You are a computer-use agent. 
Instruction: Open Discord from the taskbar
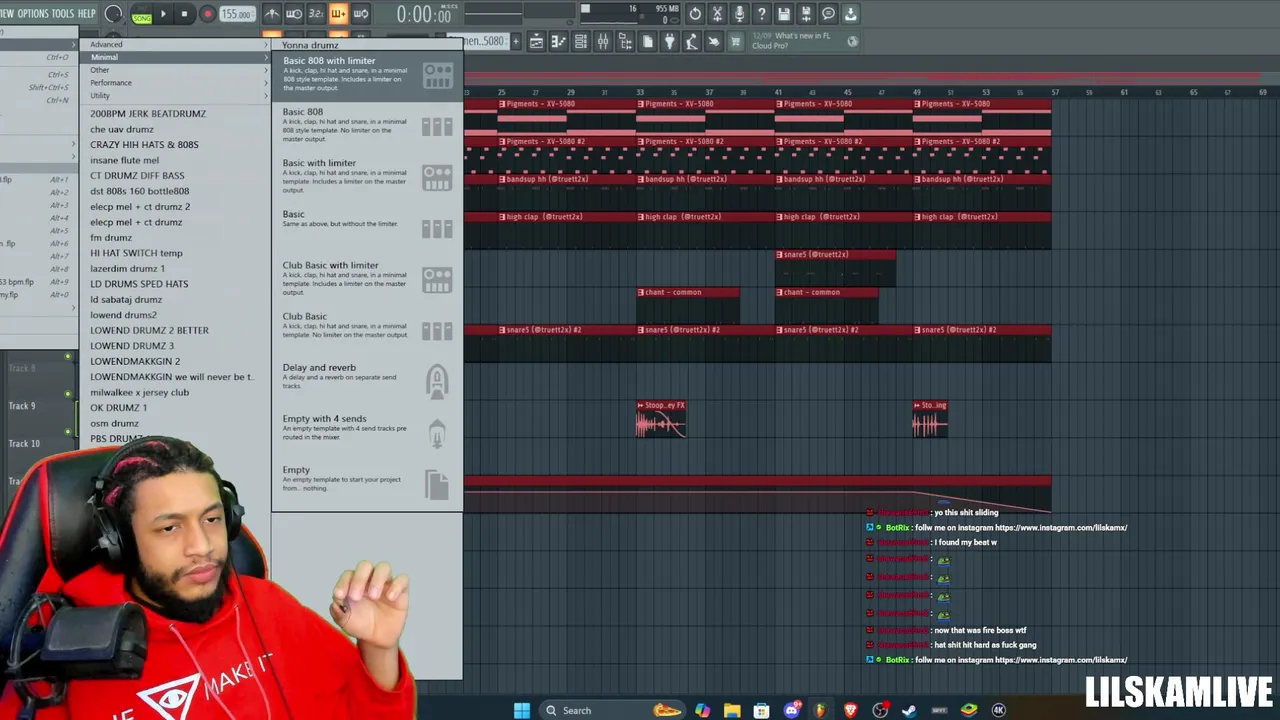791,710
